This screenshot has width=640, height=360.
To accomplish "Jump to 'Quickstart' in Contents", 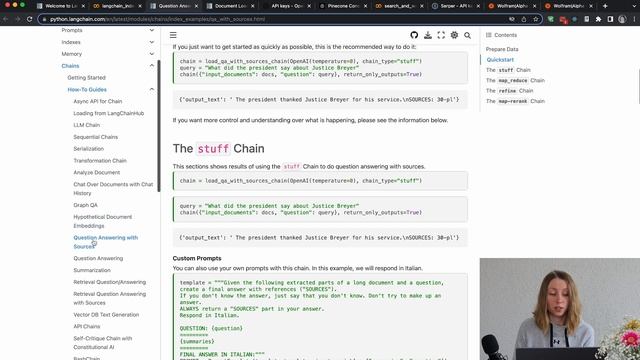I will click(500, 60).
